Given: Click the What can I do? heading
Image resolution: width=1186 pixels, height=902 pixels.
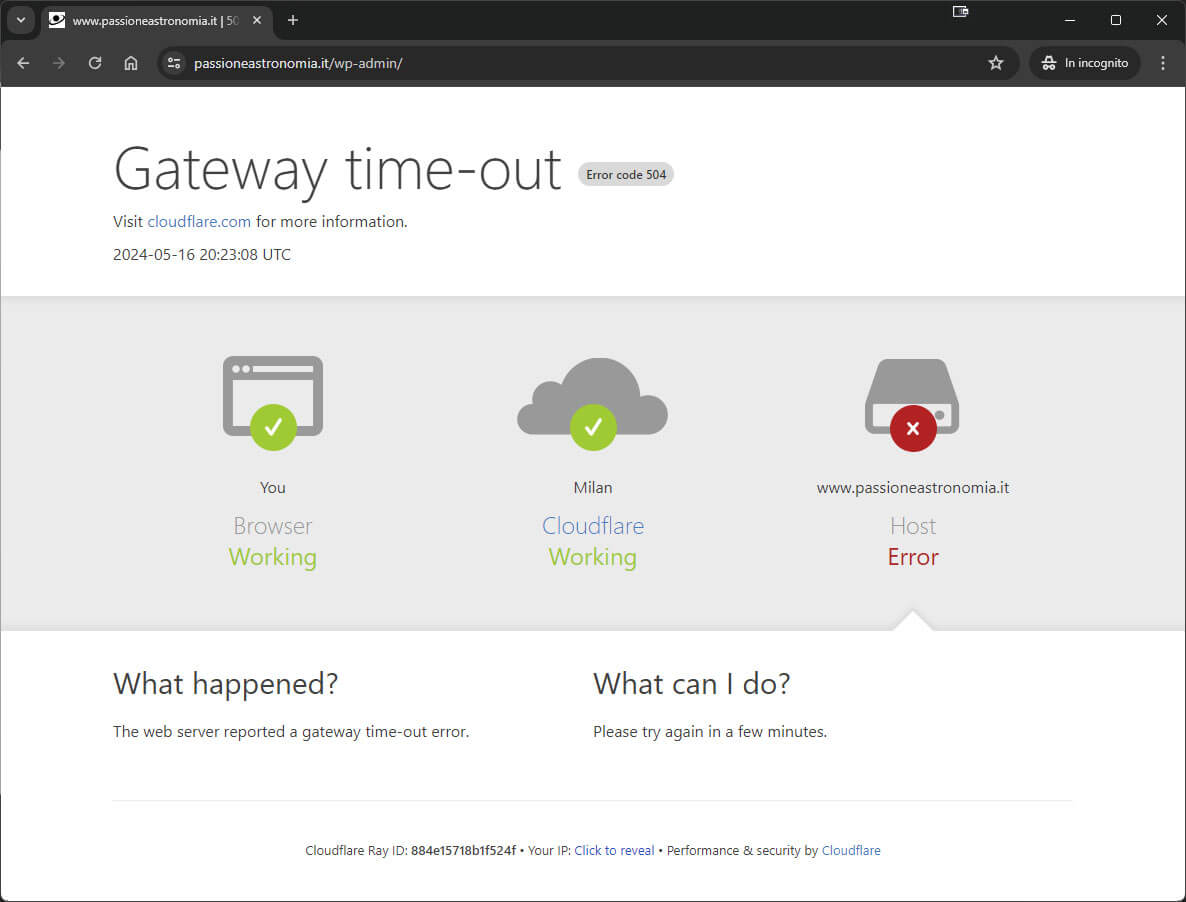Looking at the screenshot, I should 691,683.
